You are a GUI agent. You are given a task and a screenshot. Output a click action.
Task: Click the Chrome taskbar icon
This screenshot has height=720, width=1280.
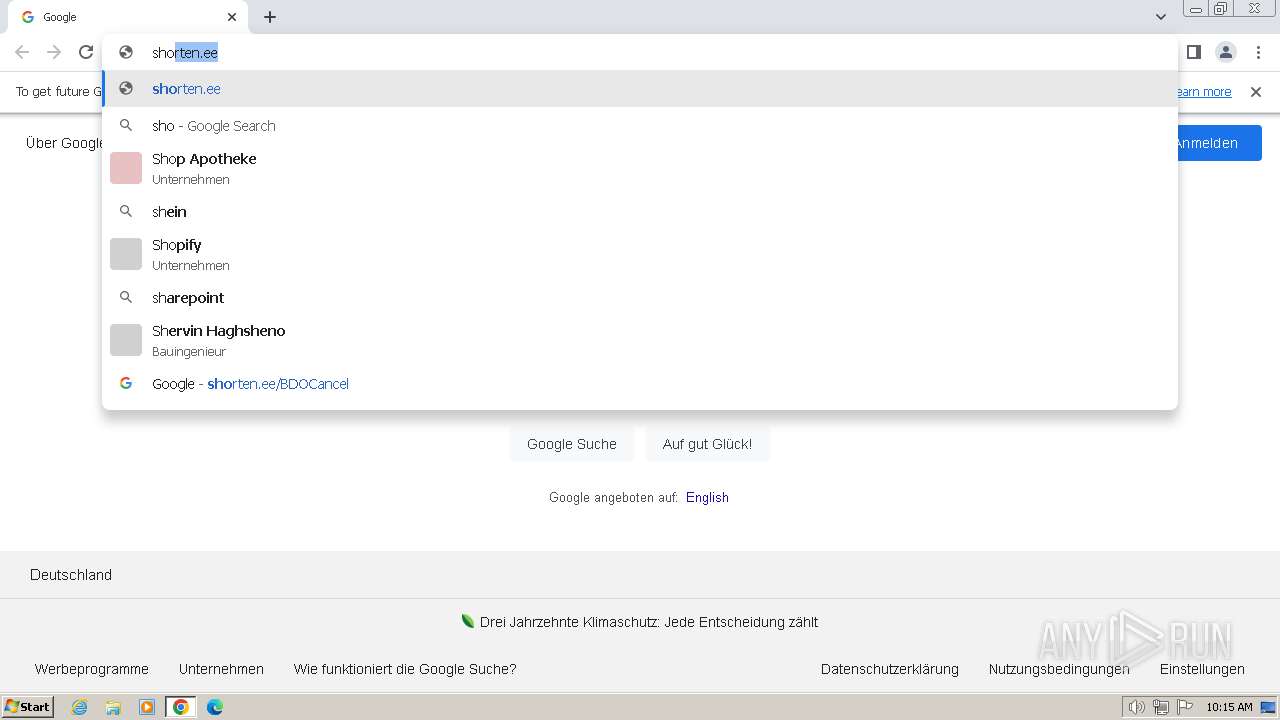[x=181, y=707]
